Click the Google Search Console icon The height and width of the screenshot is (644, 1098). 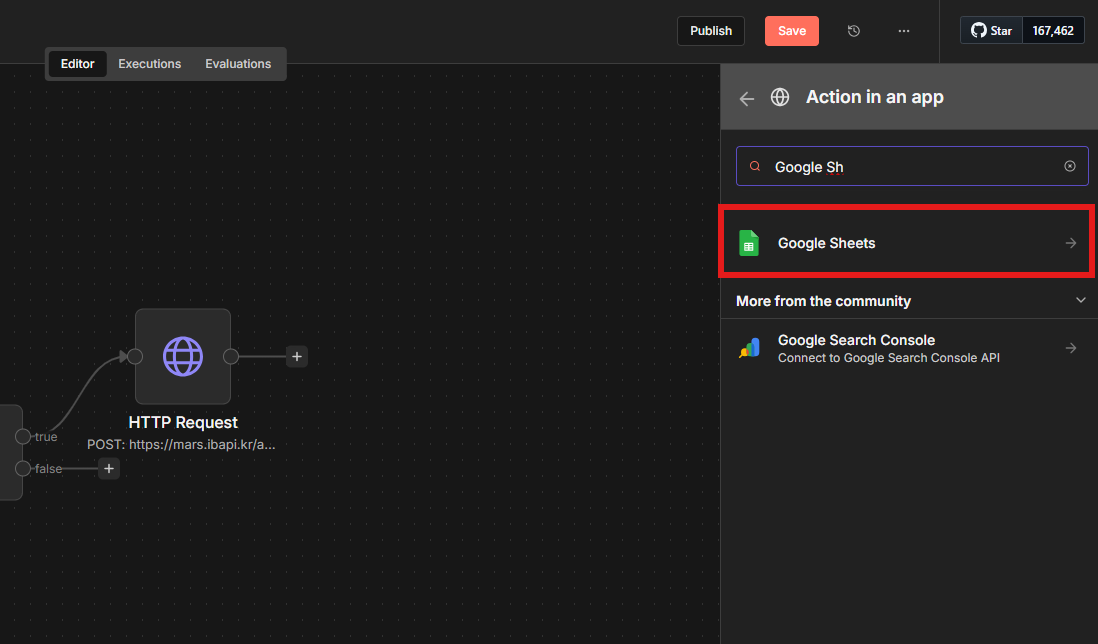(749, 348)
